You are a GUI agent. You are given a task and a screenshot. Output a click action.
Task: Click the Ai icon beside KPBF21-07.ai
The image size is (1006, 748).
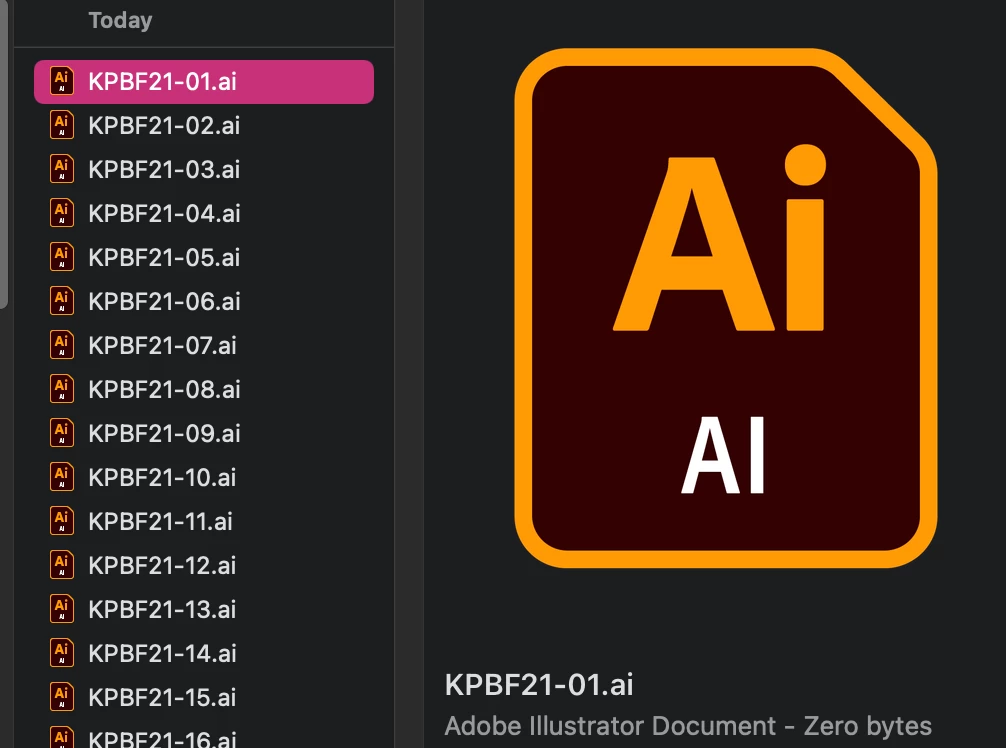[62, 345]
